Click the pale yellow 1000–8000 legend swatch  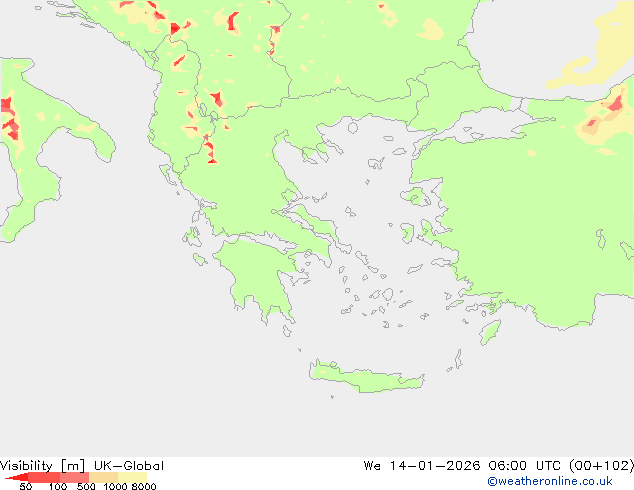[132, 477]
